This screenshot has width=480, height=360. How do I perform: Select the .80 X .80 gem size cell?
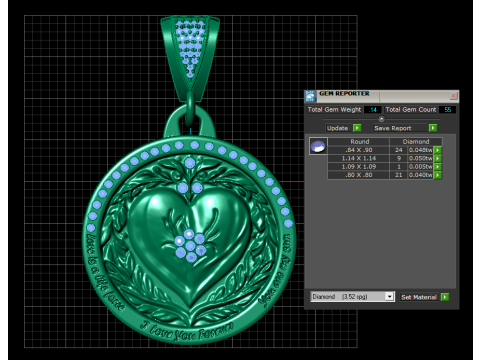click(x=359, y=175)
